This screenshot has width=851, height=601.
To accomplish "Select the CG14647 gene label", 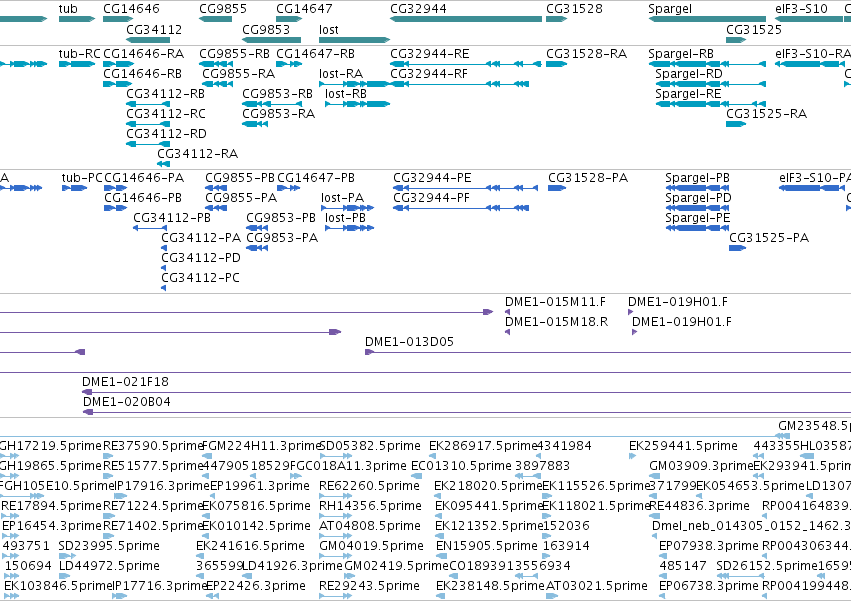I will (x=304, y=9).
